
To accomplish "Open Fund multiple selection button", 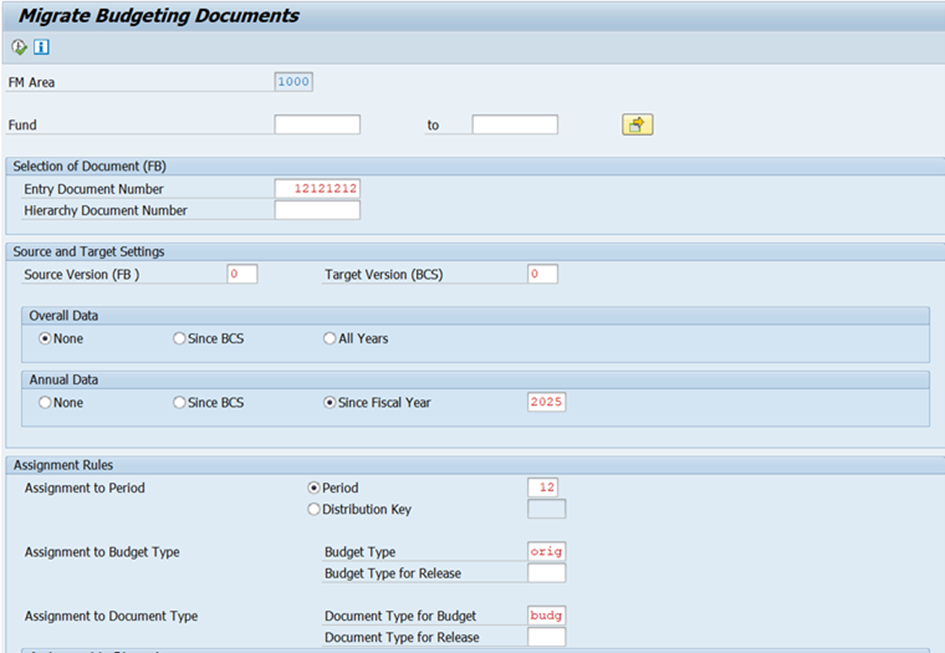I will [637, 125].
